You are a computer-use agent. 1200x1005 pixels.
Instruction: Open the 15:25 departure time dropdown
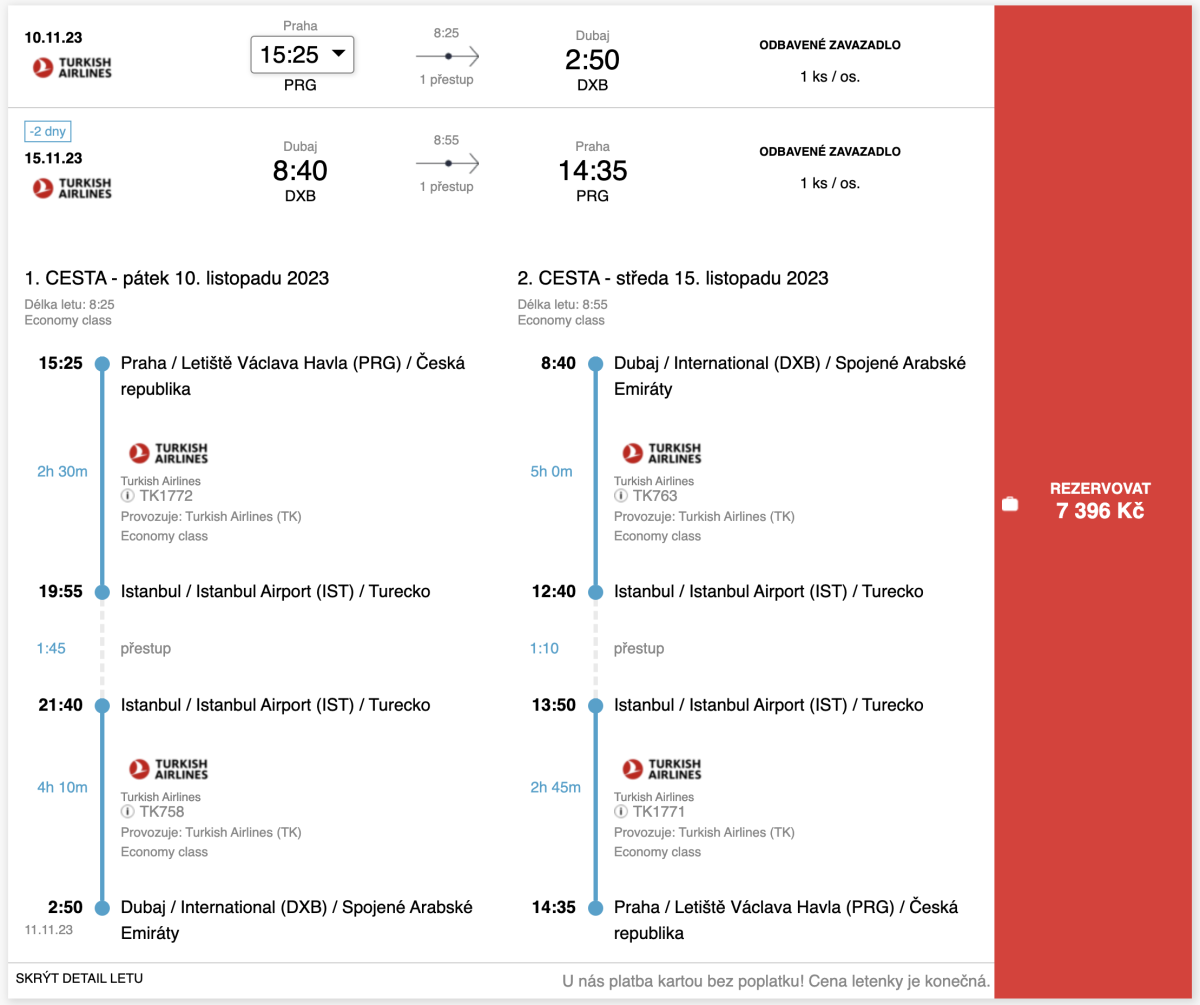[x=301, y=55]
